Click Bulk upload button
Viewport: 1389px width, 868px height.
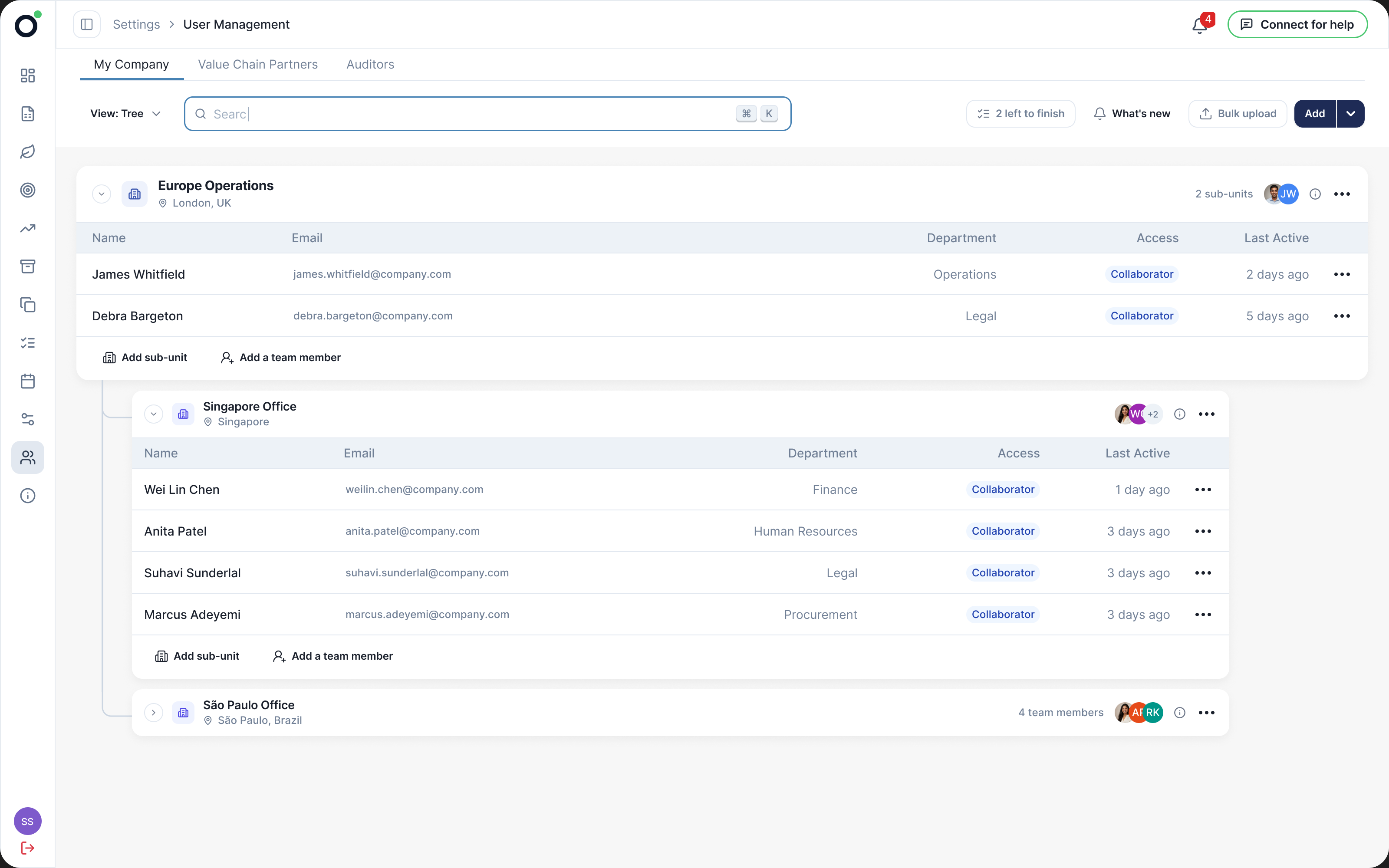[1238, 114]
